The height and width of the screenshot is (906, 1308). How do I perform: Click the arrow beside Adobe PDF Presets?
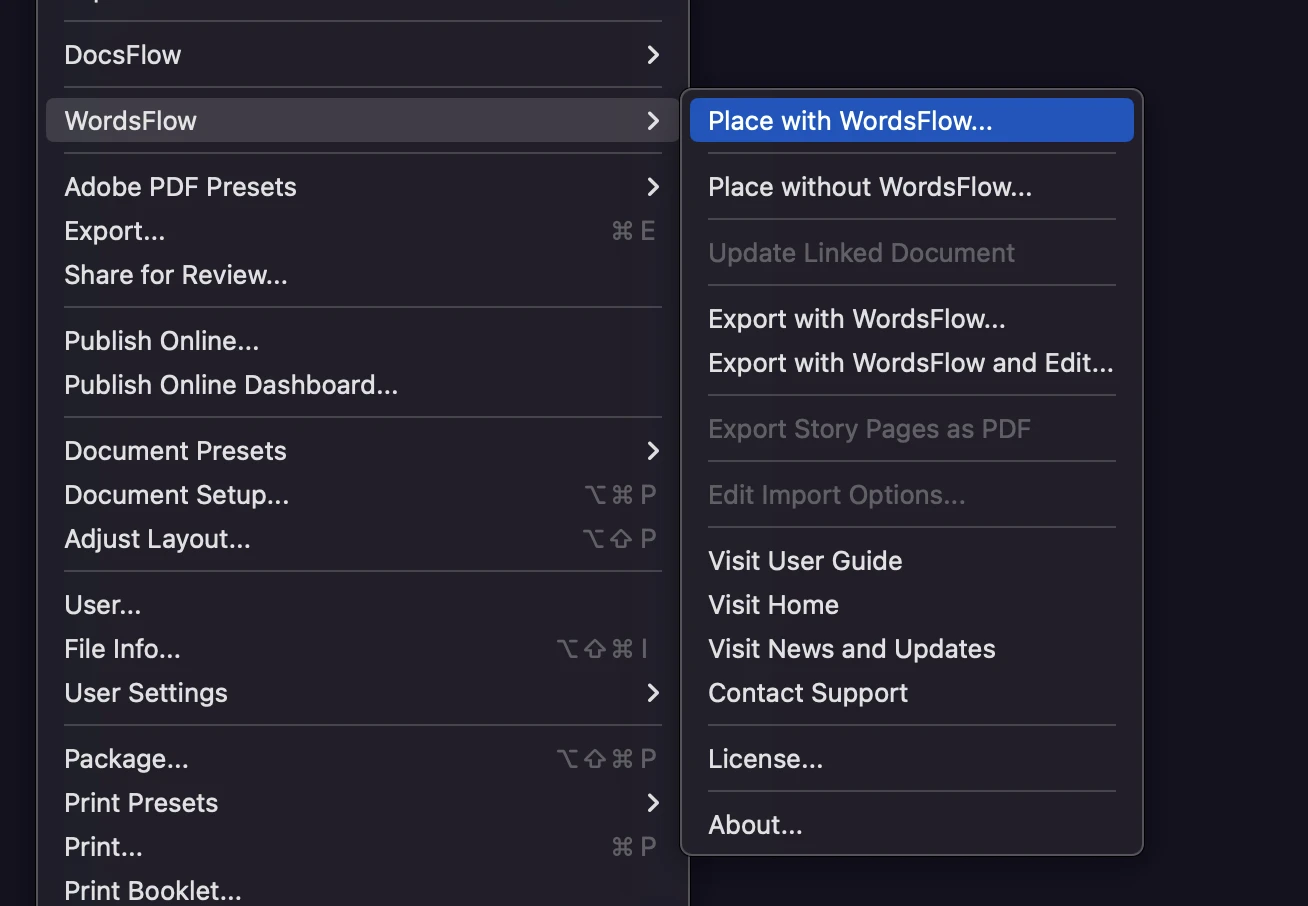[x=653, y=187]
